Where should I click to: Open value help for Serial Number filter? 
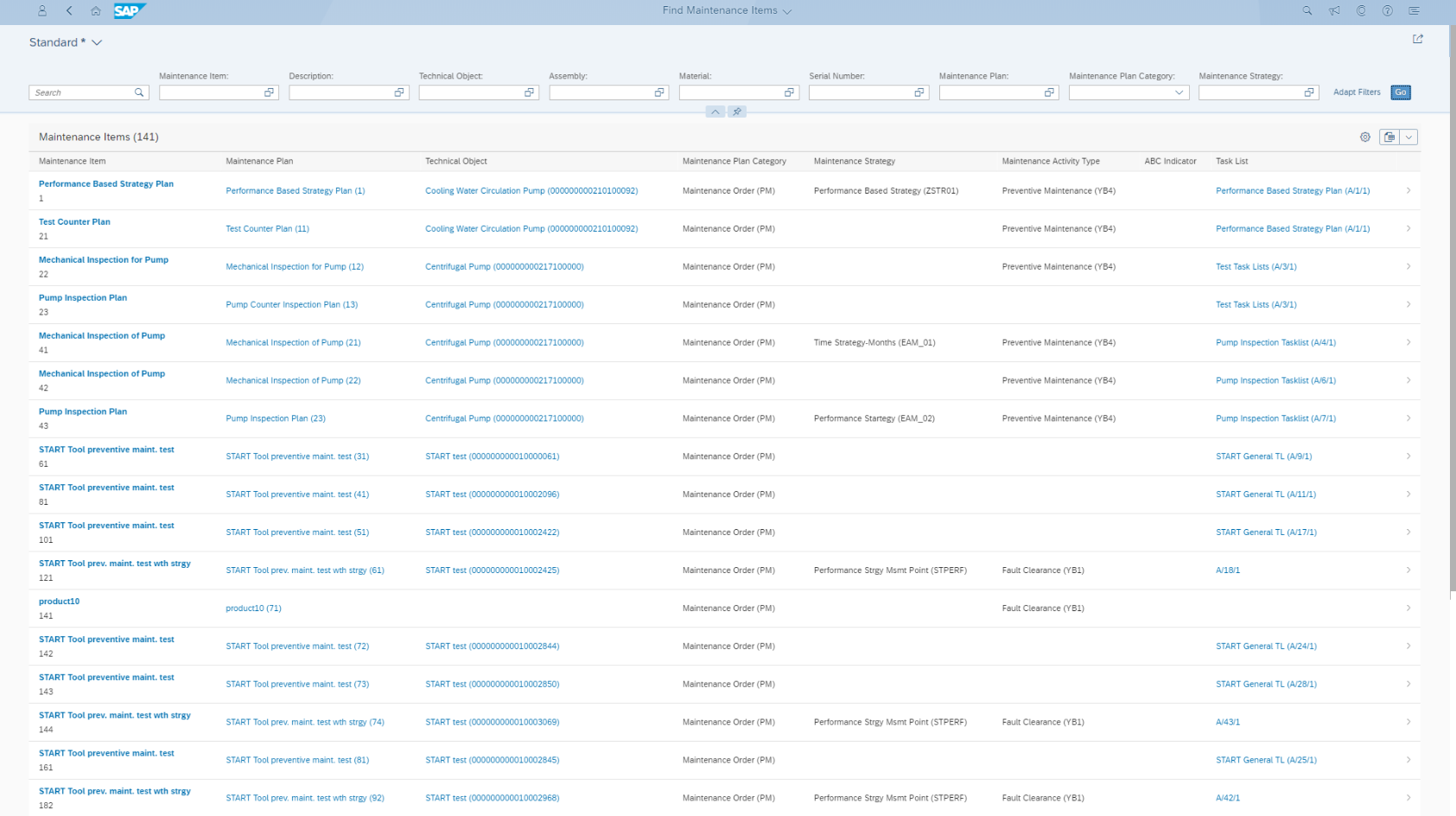pyautogui.click(x=919, y=92)
